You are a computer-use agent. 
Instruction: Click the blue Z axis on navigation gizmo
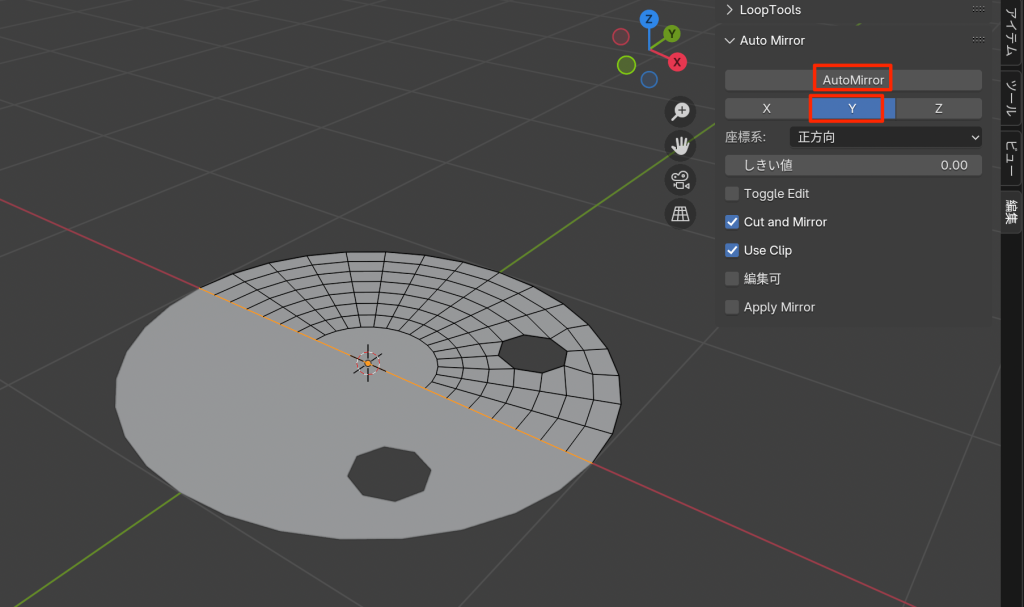pyautogui.click(x=649, y=19)
